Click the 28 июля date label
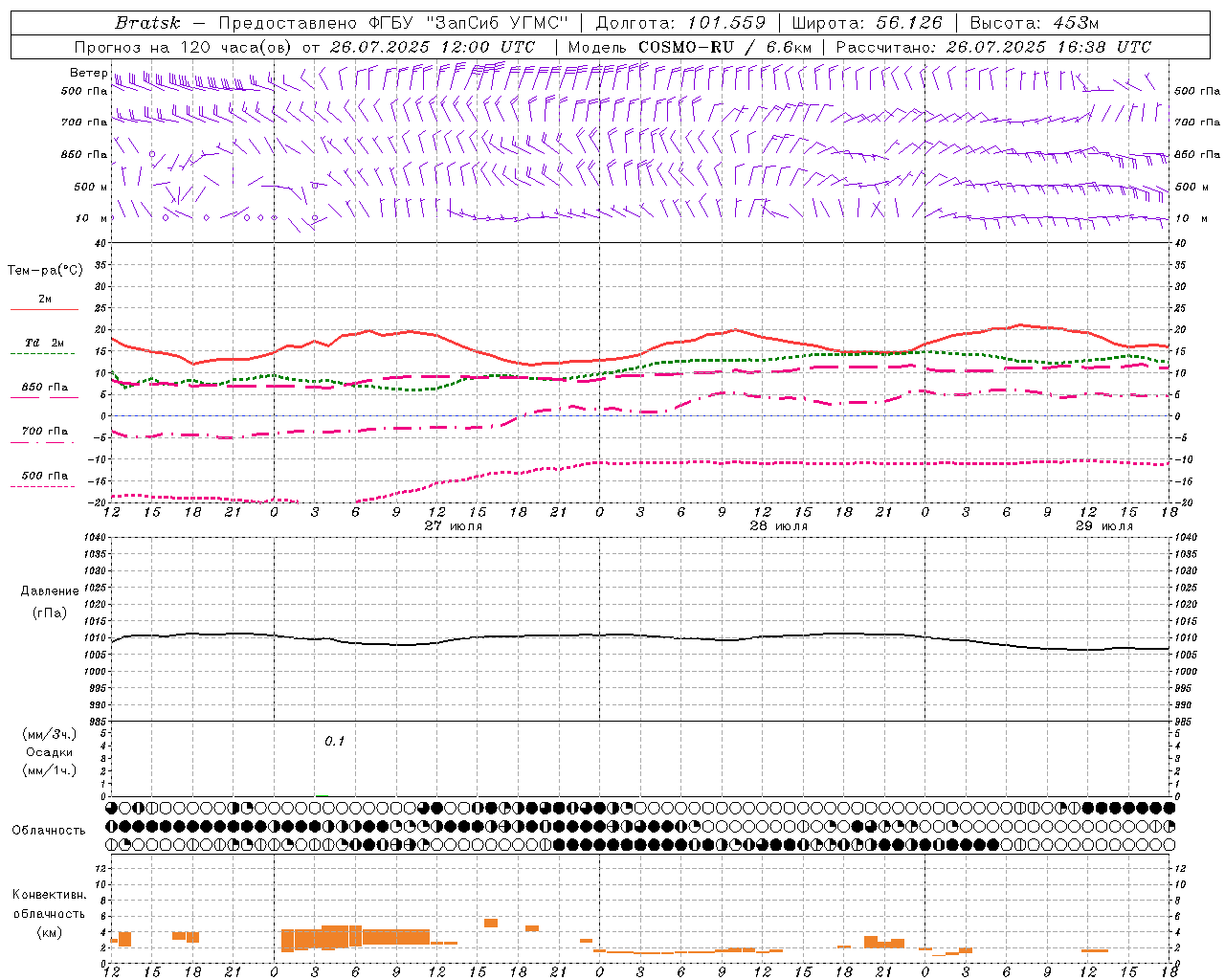Image resolution: width=1225 pixels, height=980 pixels. coord(778,525)
